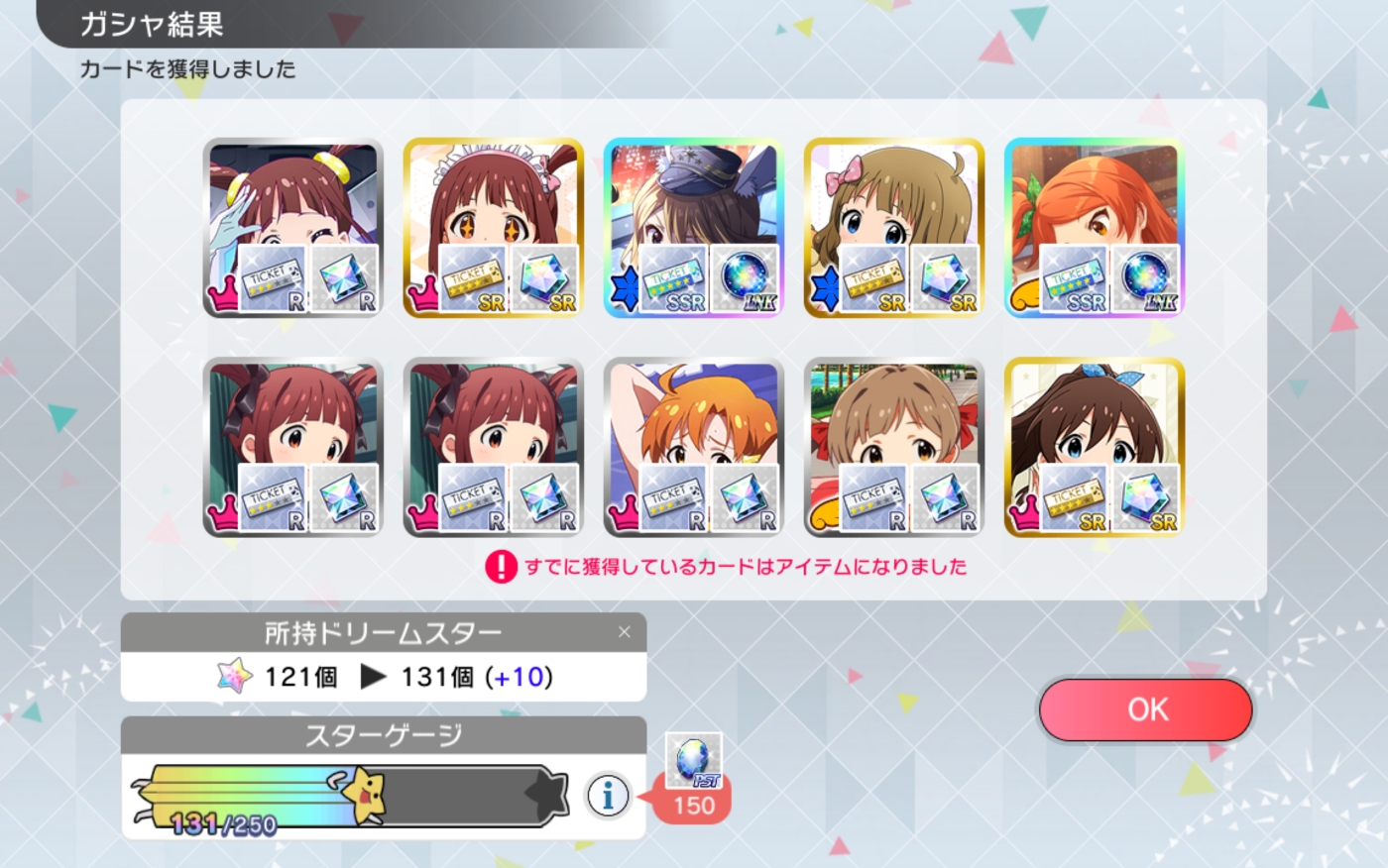Image resolution: width=1388 pixels, height=868 pixels.
Task: Click the star gauge progress bar
Action: [350, 796]
